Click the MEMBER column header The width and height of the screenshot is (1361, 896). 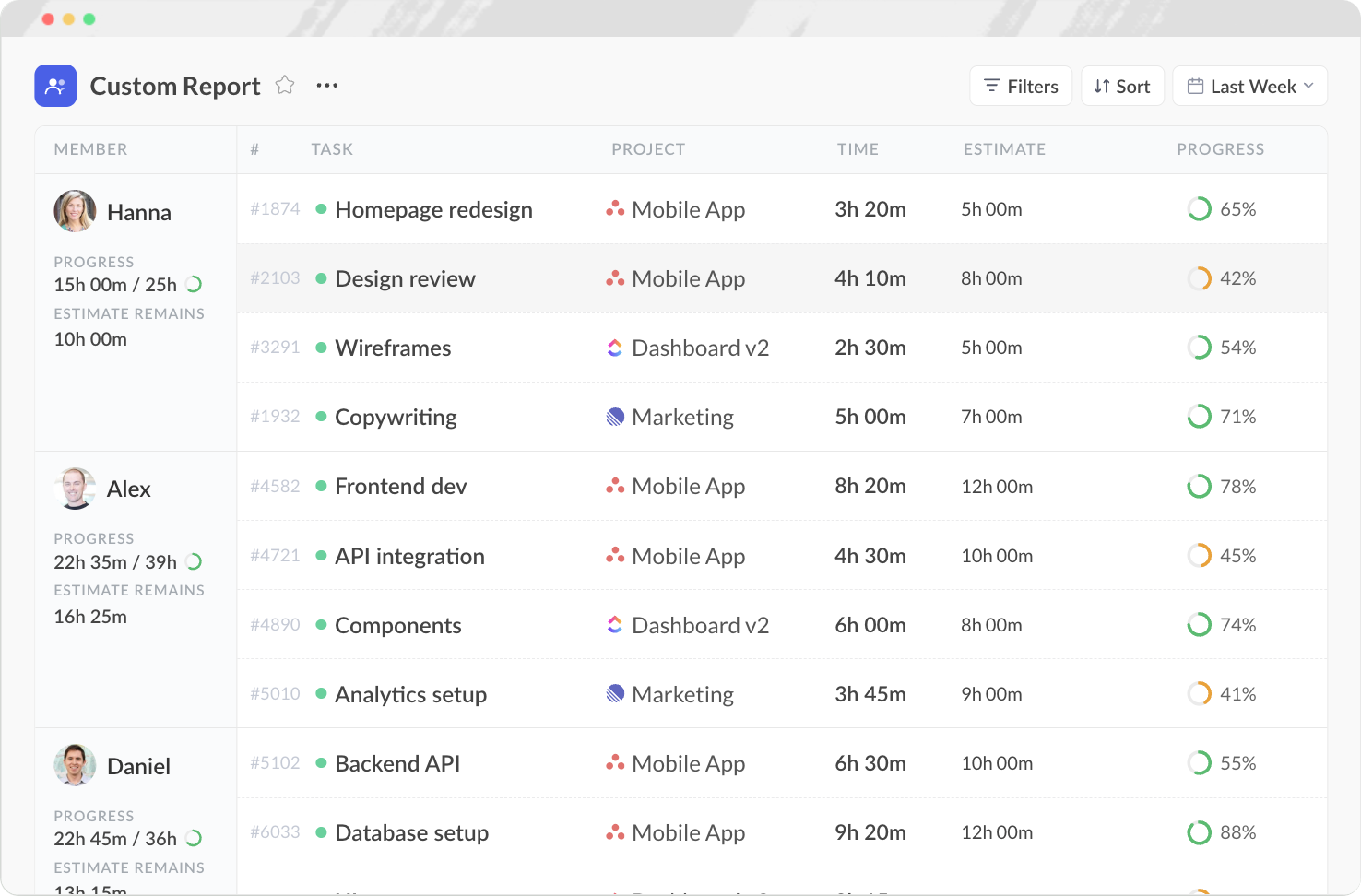[90, 149]
